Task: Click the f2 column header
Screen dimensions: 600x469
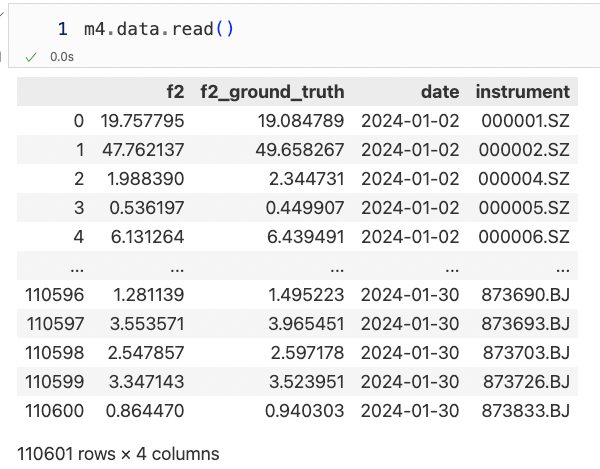Action: [x=175, y=92]
